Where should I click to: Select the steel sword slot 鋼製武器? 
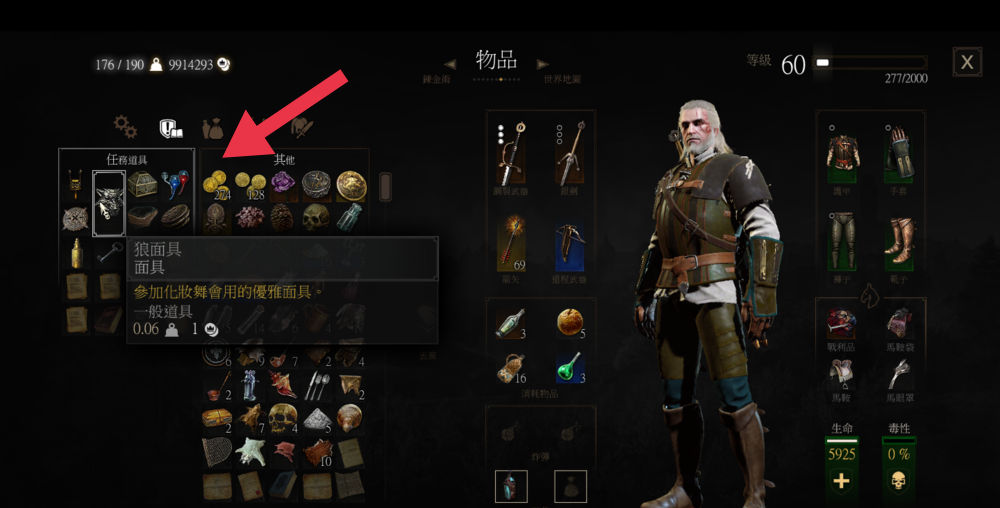(x=511, y=154)
